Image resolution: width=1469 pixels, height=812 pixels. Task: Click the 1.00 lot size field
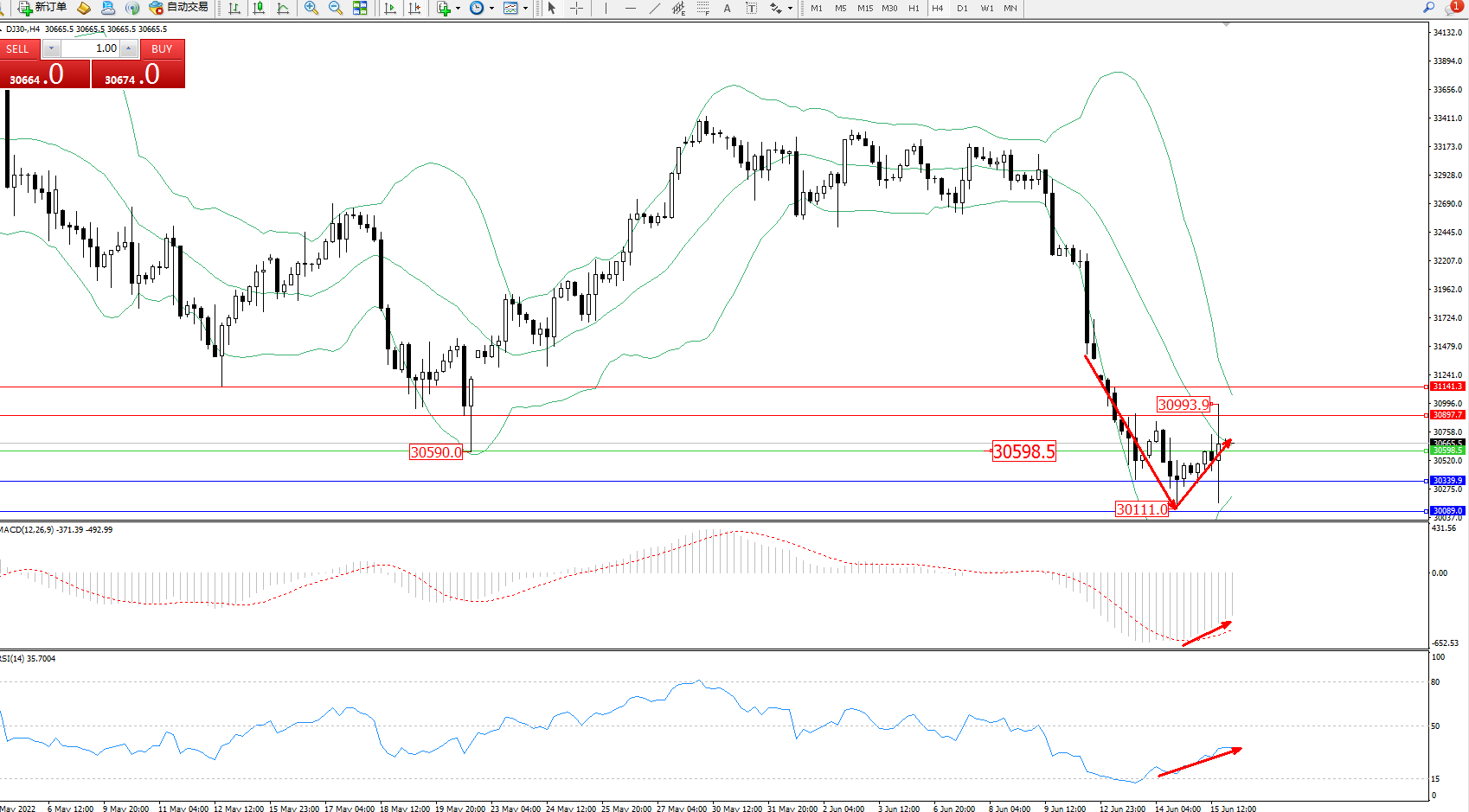(90, 48)
